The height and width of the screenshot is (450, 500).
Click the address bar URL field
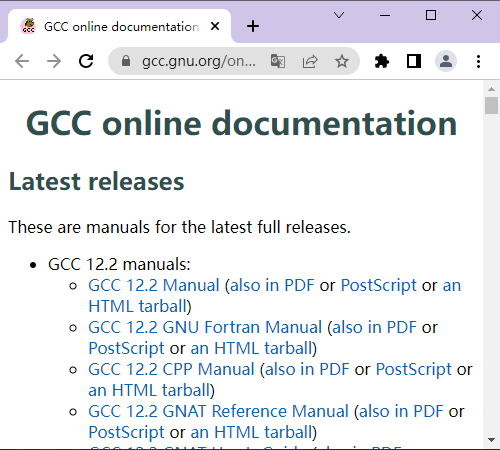(198, 61)
